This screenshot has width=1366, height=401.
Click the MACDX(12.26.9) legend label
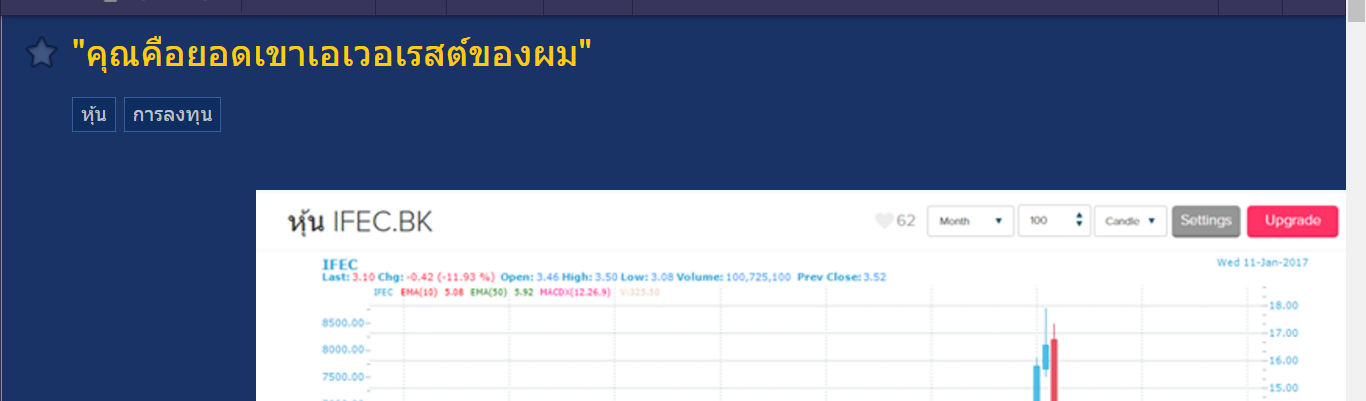575,292
